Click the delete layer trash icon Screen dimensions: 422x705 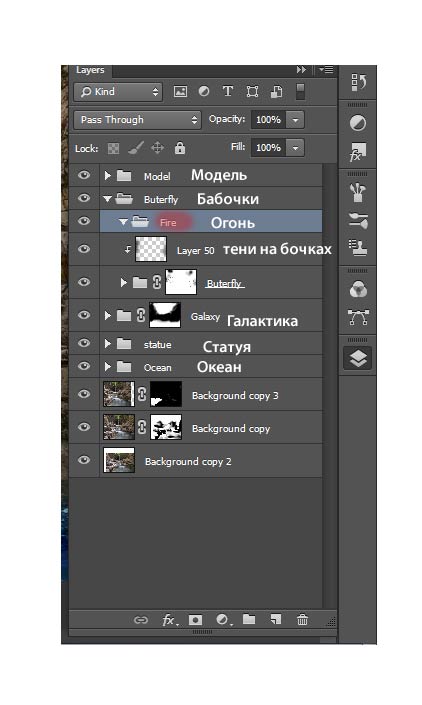point(302,620)
